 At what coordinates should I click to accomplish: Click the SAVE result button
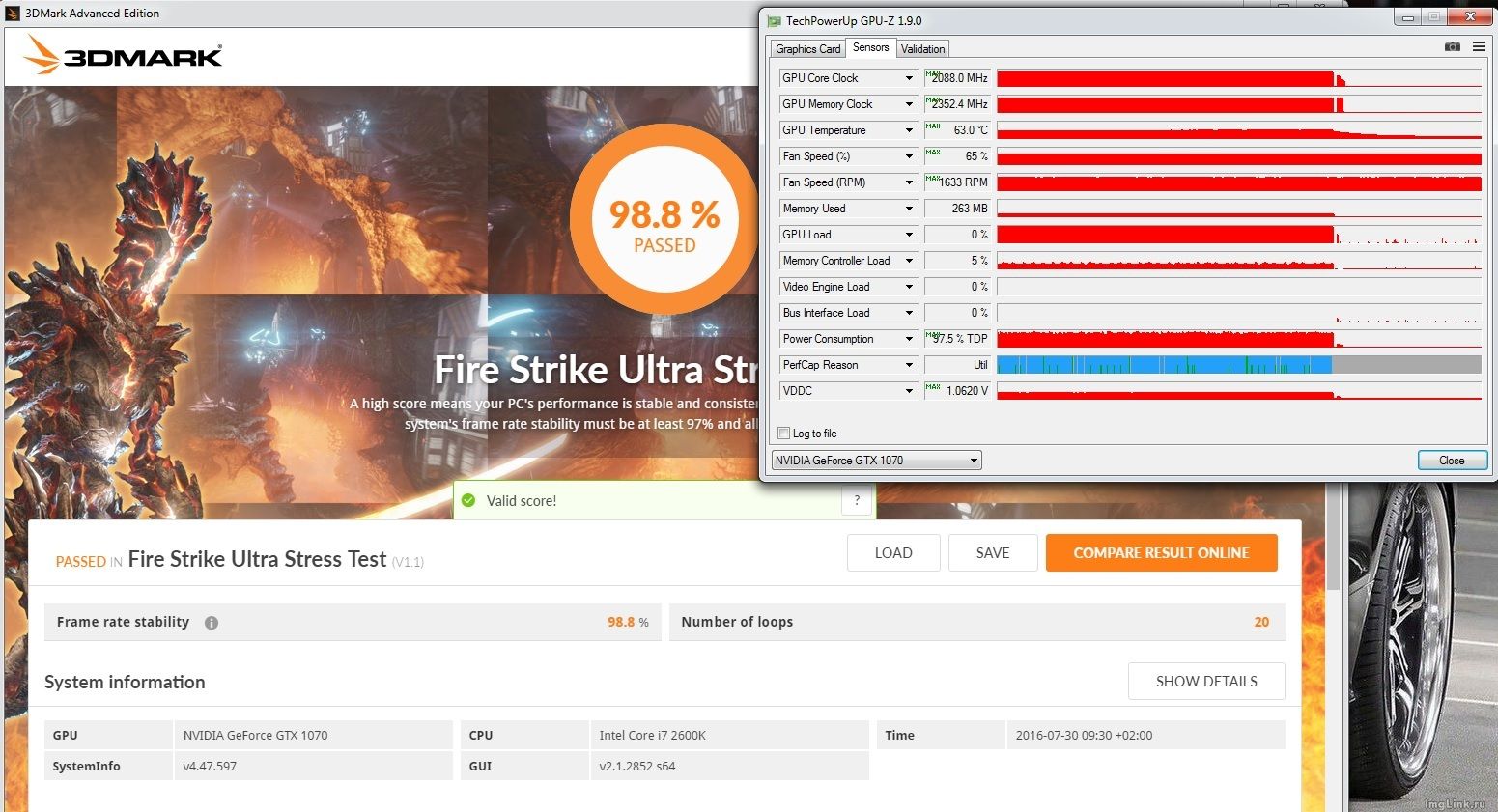[x=992, y=553]
